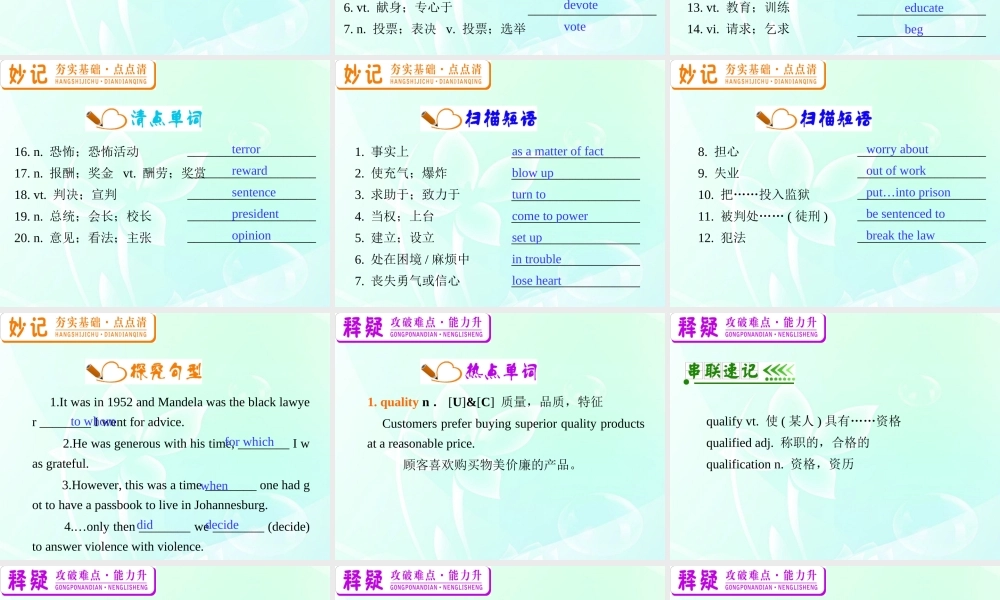Click the phrase 'as a matter of fact'

[x=557, y=151]
